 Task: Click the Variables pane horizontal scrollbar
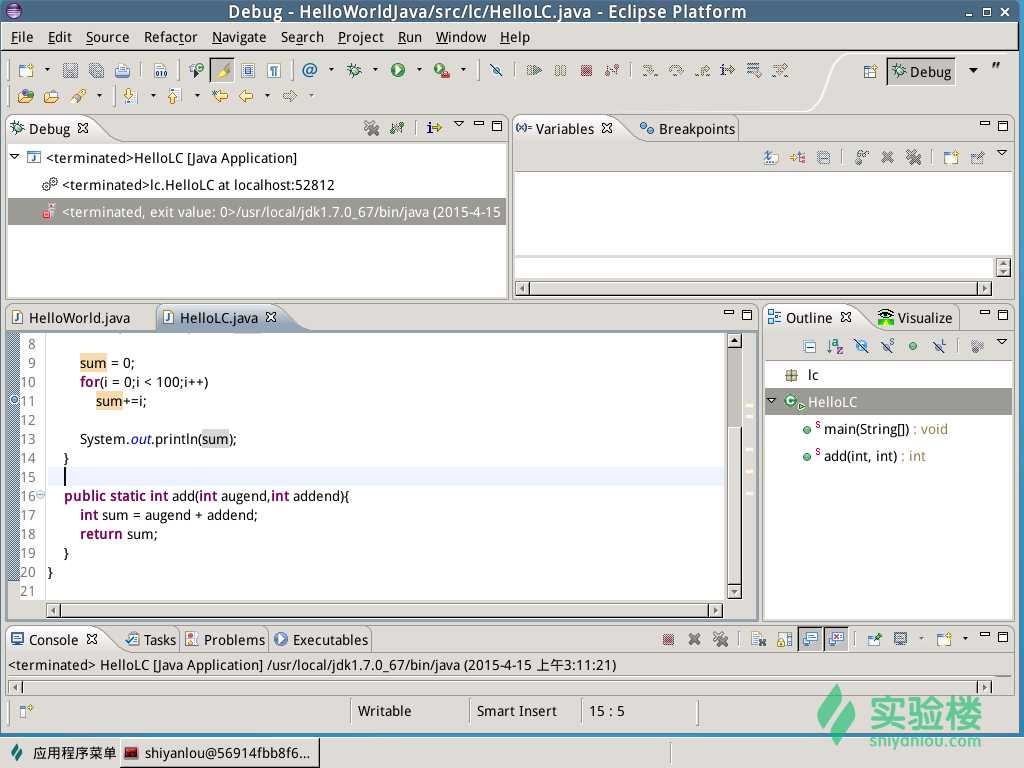click(753, 288)
